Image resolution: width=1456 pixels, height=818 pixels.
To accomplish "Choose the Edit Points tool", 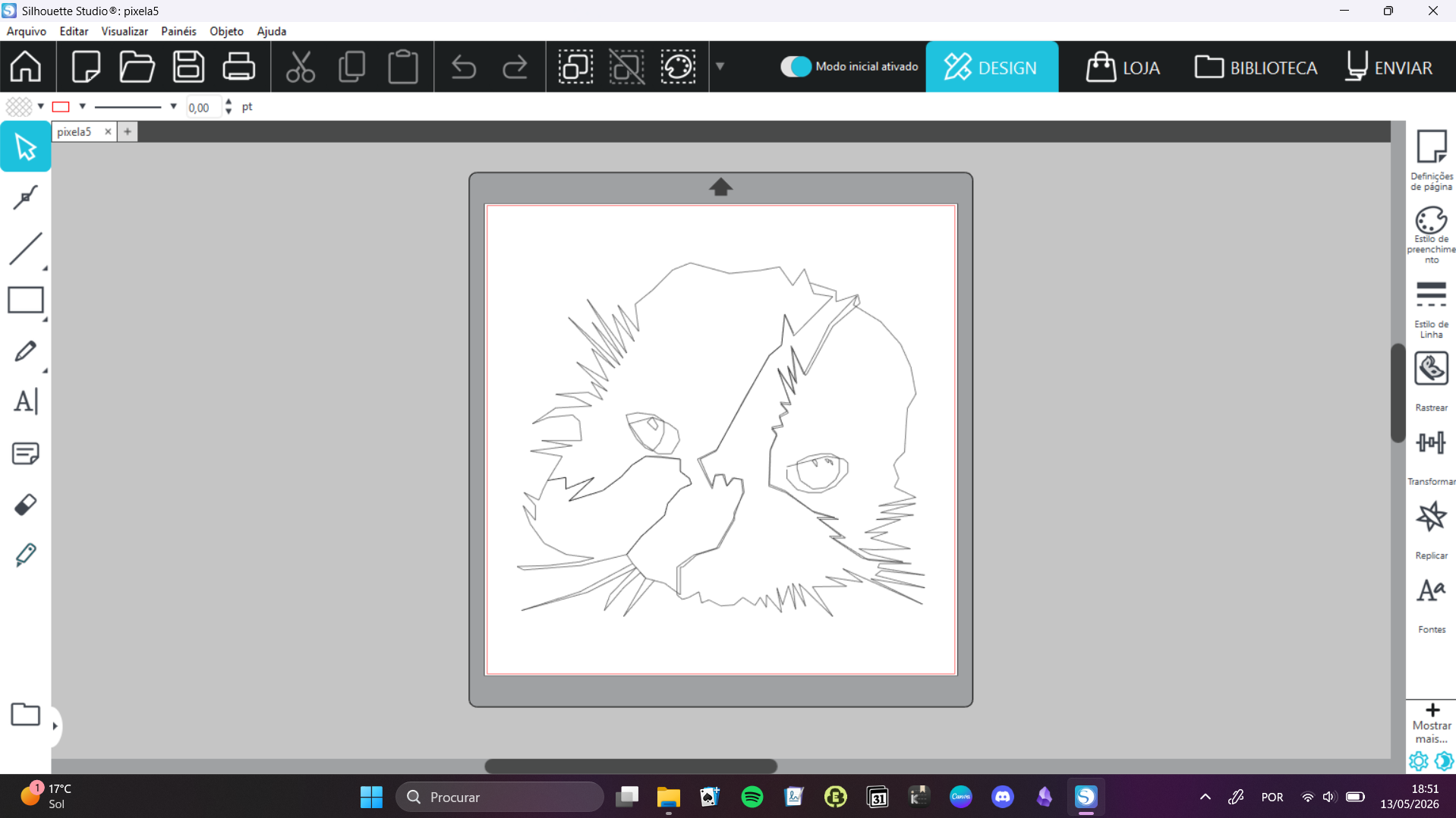I will [26, 197].
